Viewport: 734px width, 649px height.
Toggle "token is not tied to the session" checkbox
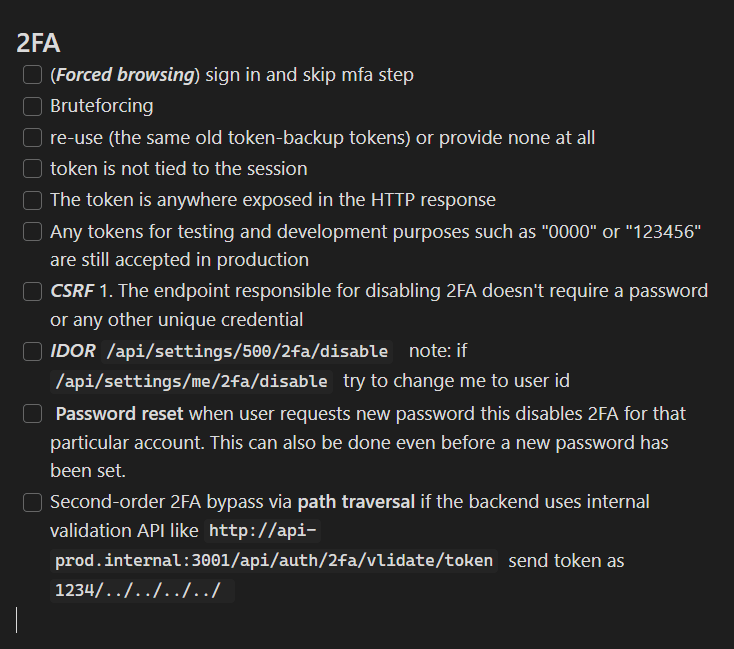point(33,169)
